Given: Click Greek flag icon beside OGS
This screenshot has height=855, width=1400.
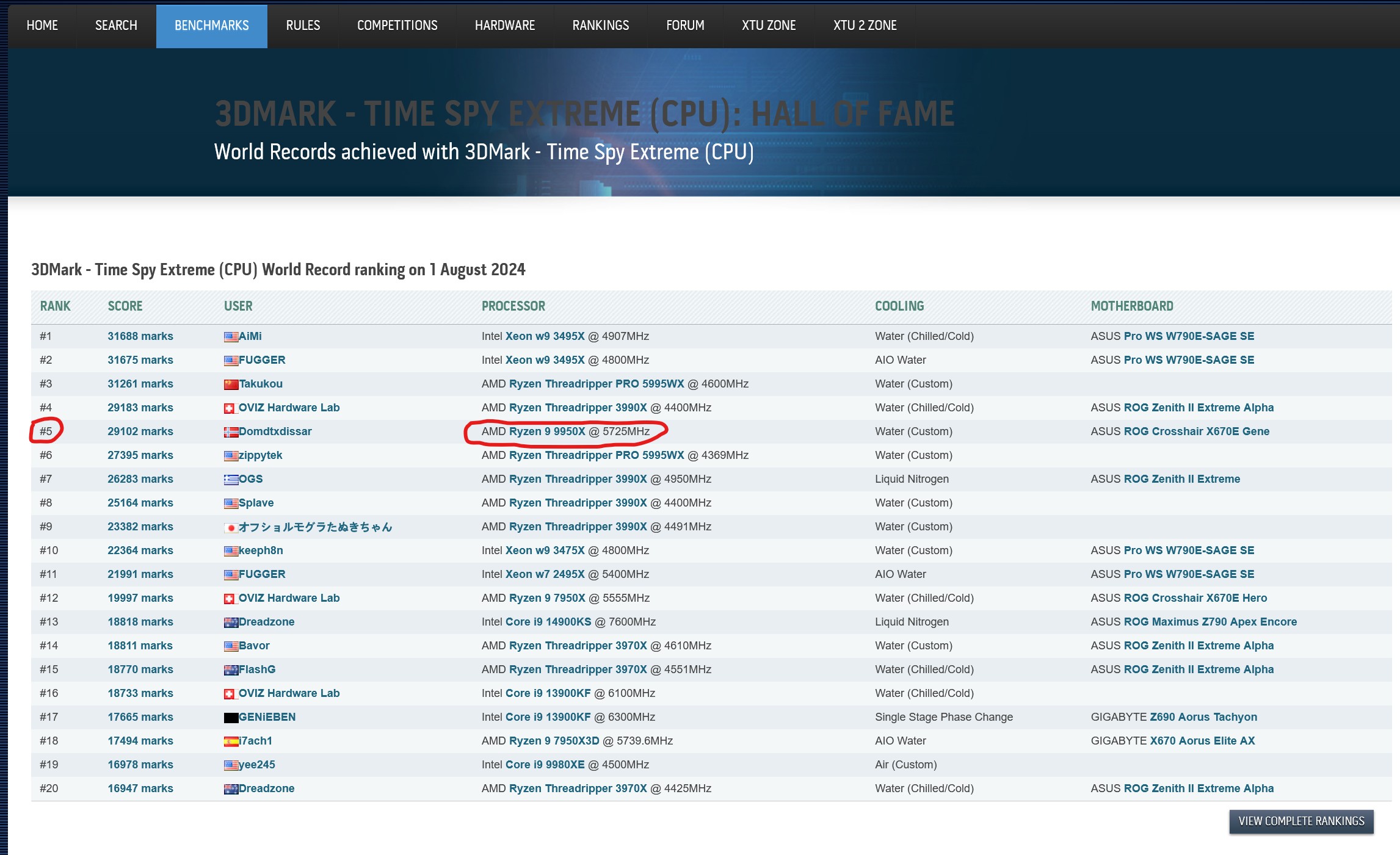Looking at the screenshot, I should 231,480.
